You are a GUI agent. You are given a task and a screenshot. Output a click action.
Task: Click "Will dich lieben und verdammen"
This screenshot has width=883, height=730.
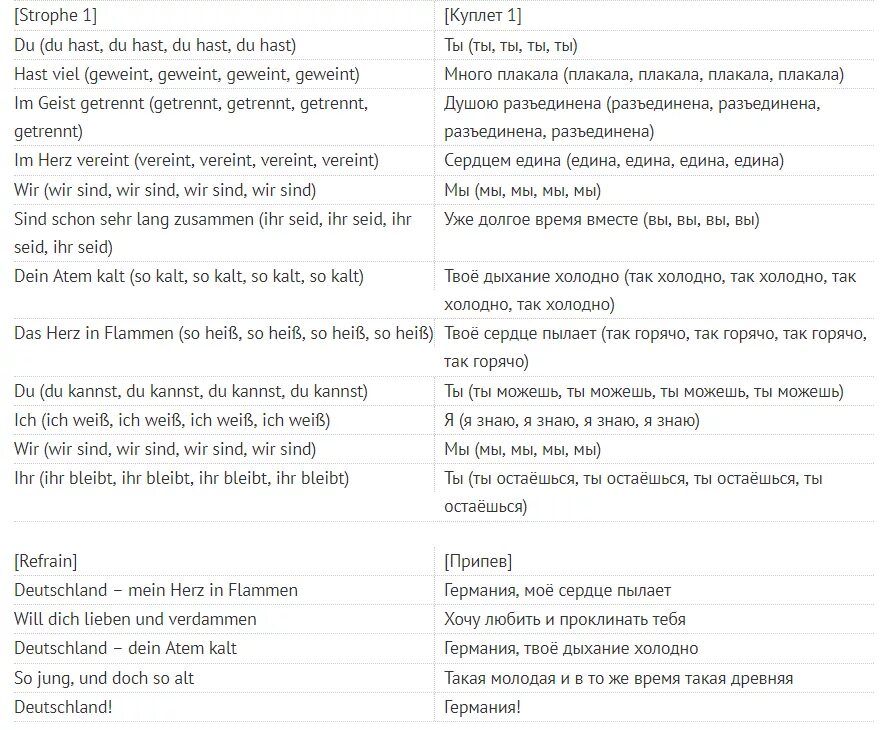pos(135,619)
